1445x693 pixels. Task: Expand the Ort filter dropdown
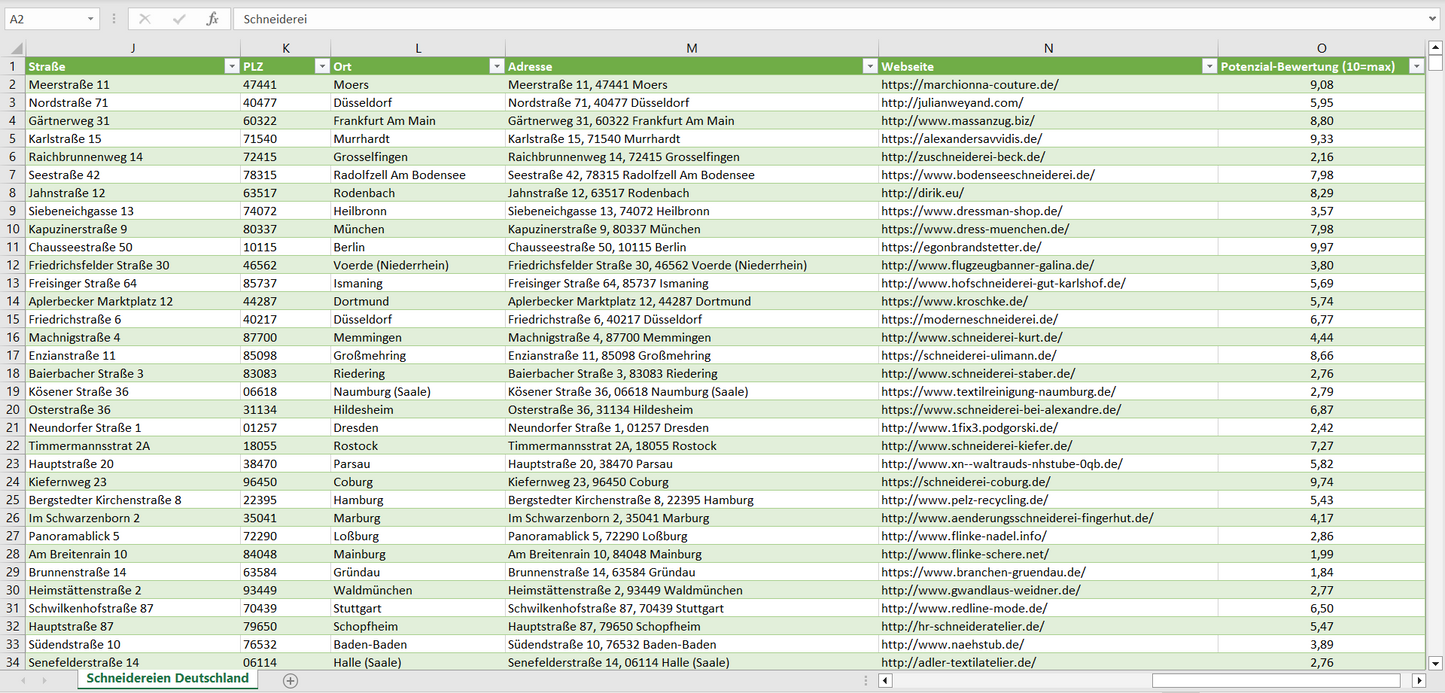tap(496, 66)
